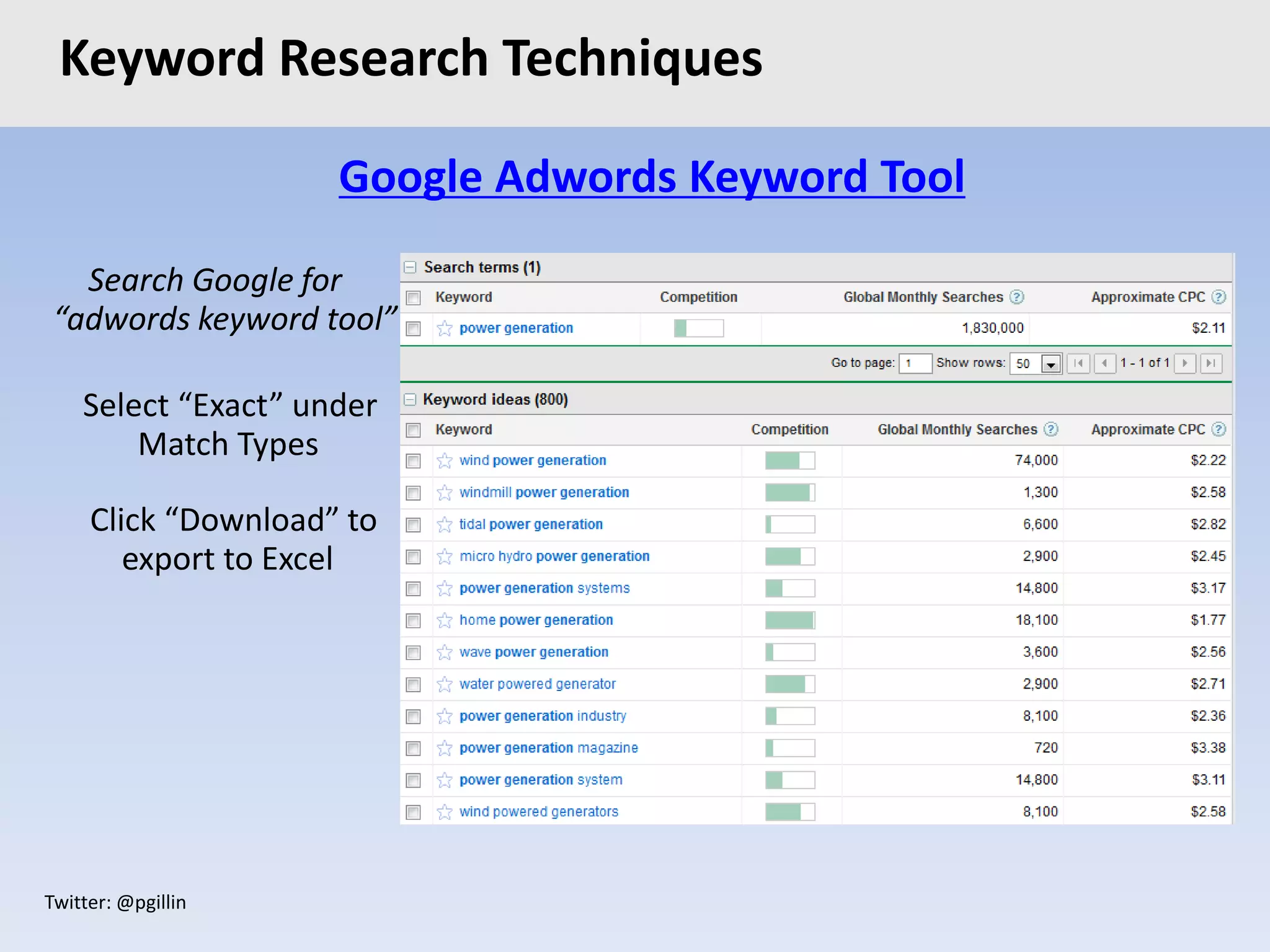Star the 'wind powered generators' keyword
The width and height of the screenshot is (1270, 952).
click(x=444, y=812)
